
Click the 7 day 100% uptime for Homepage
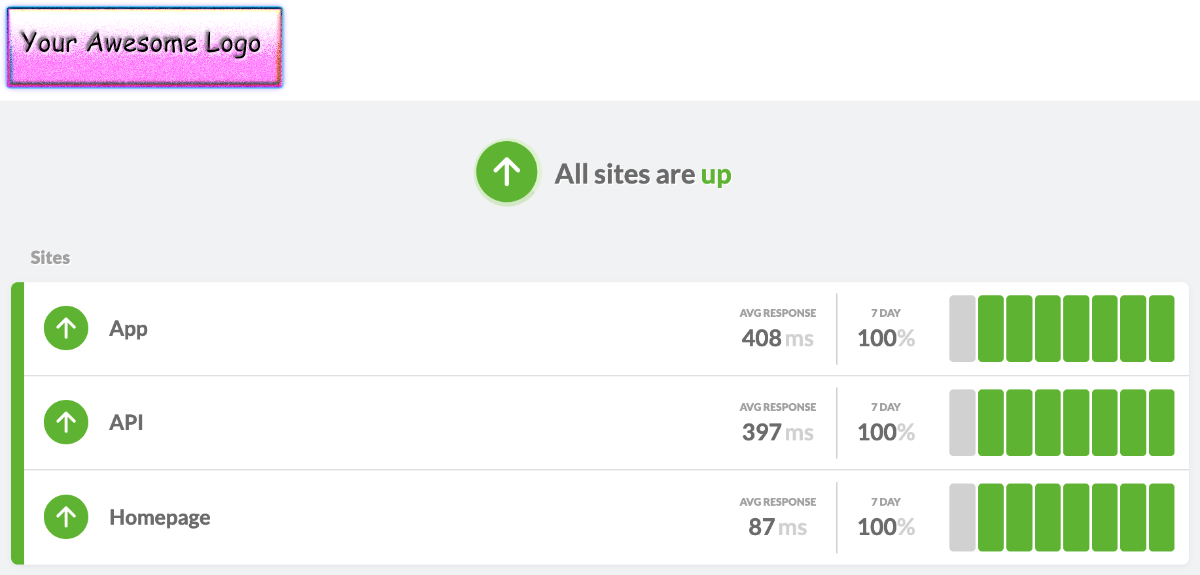885,525
